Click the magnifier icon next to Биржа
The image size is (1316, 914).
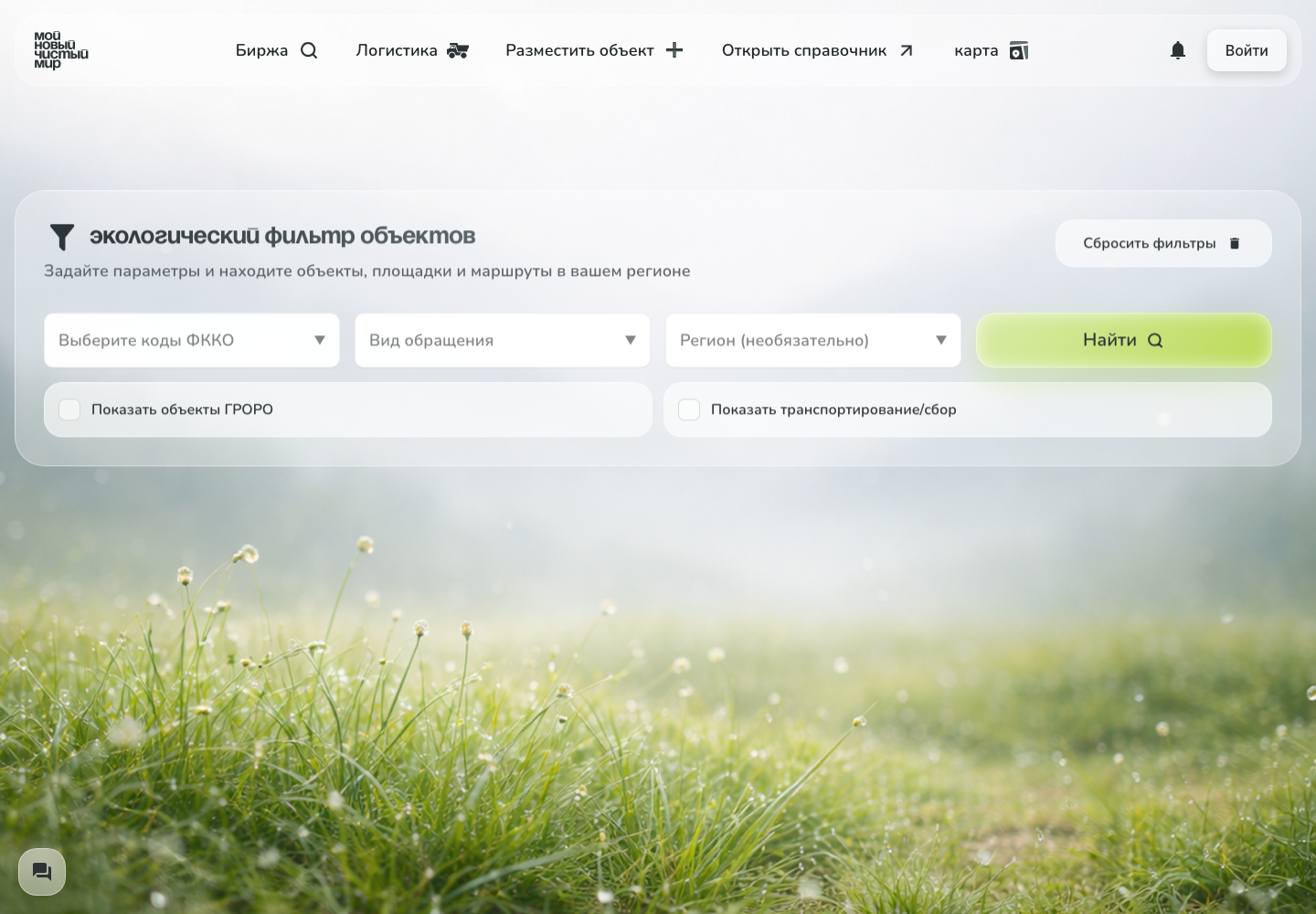pos(309,50)
